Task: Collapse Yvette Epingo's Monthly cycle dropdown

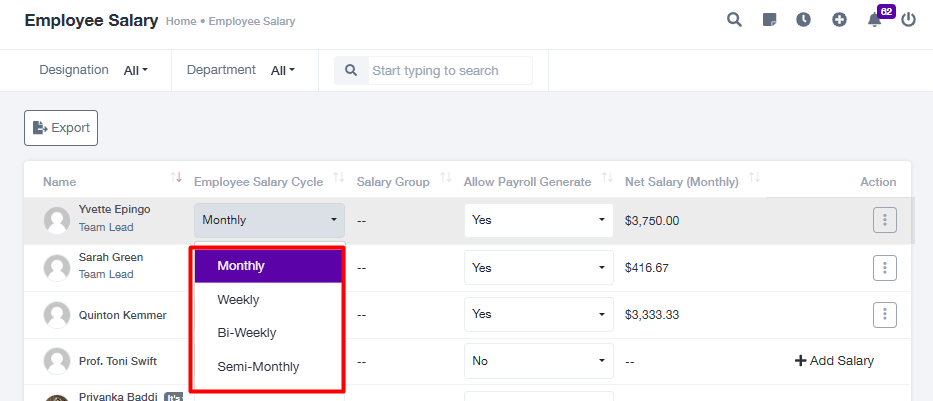Action: click(270, 220)
